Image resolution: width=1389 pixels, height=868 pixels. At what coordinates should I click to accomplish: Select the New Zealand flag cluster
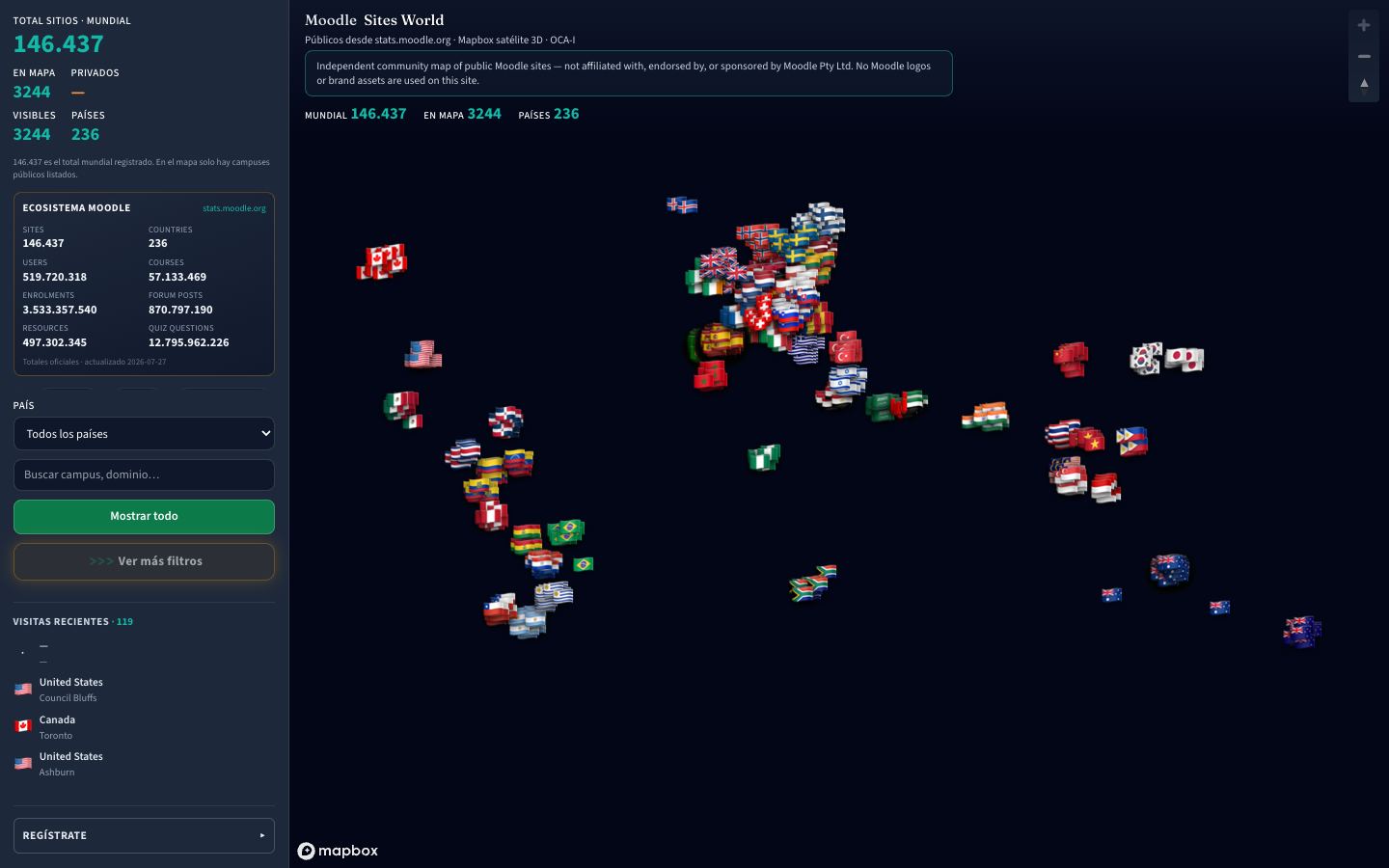1302,632
